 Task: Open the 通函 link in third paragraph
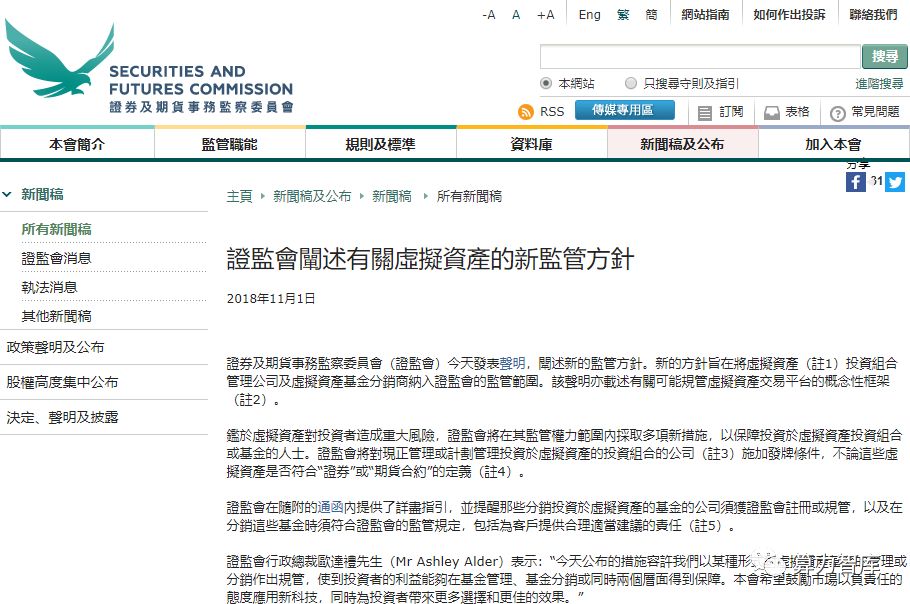(330, 507)
